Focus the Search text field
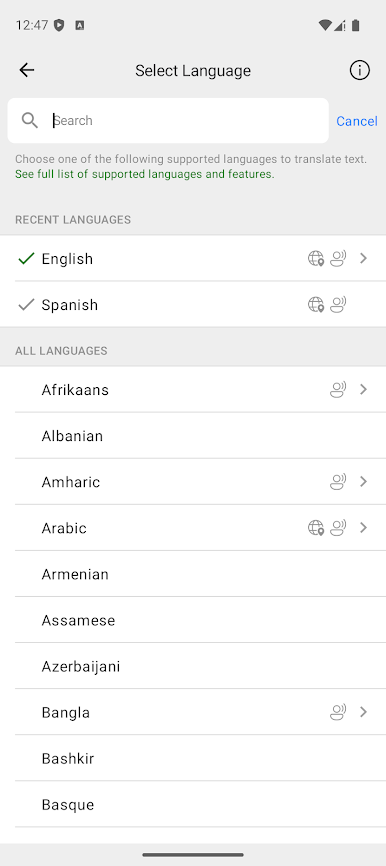The height and width of the screenshot is (866, 386). [168, 120]
